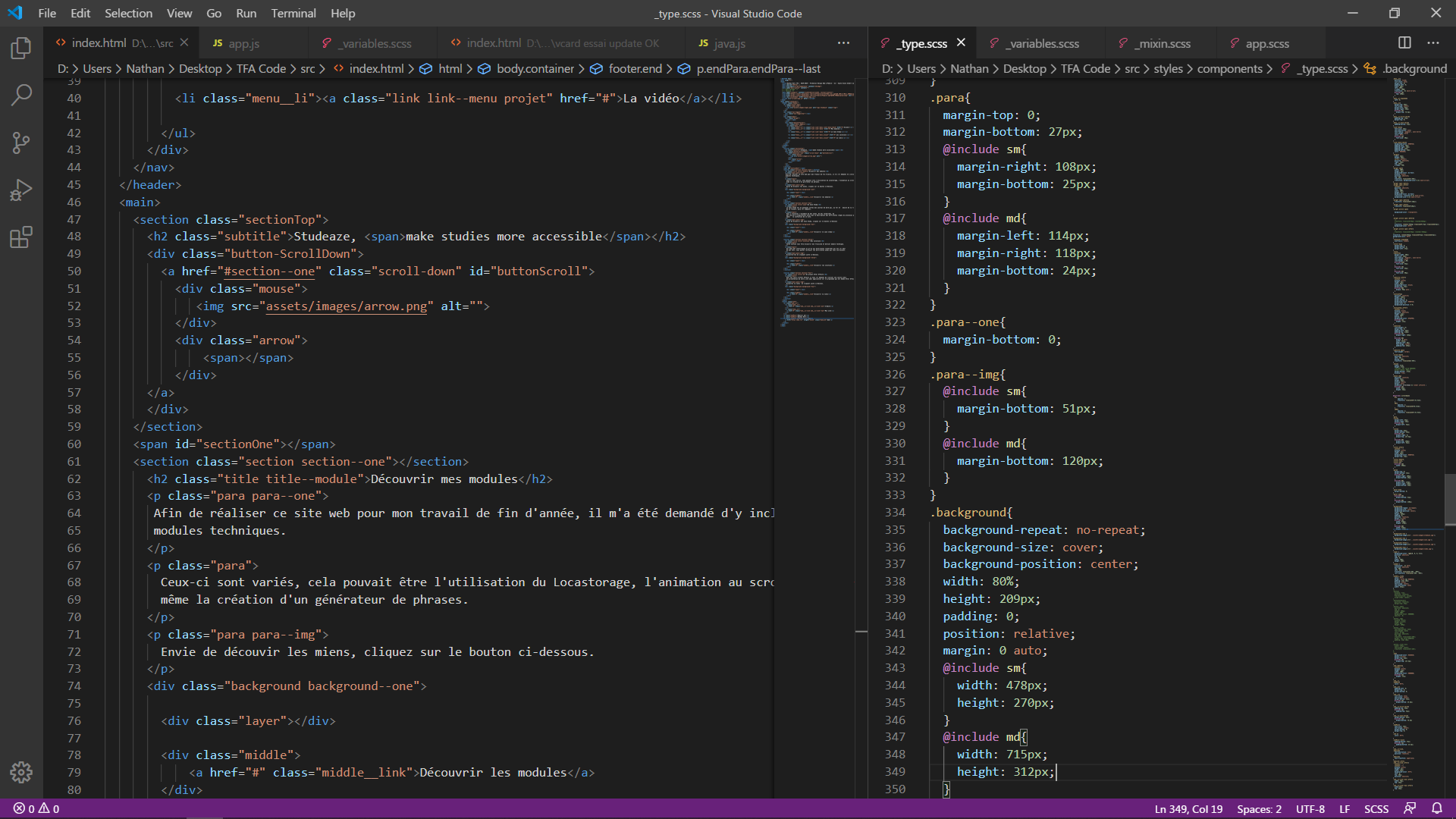Open notifications bell in status bar
Image resolution: width=1456 pixels, height=819 pixels.
(1436, 808)
